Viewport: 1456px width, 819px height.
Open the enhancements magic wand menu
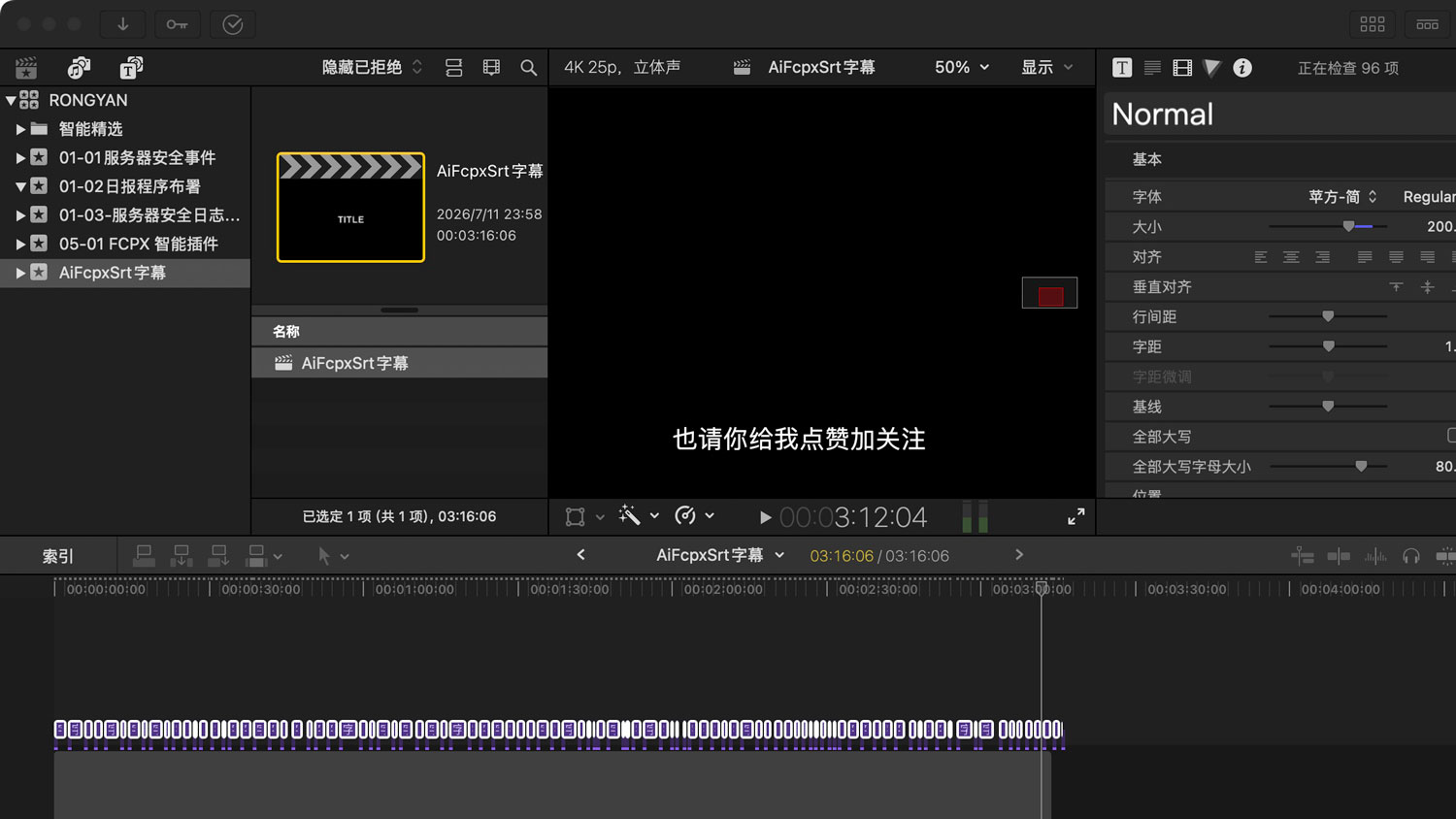click(639, 516)
